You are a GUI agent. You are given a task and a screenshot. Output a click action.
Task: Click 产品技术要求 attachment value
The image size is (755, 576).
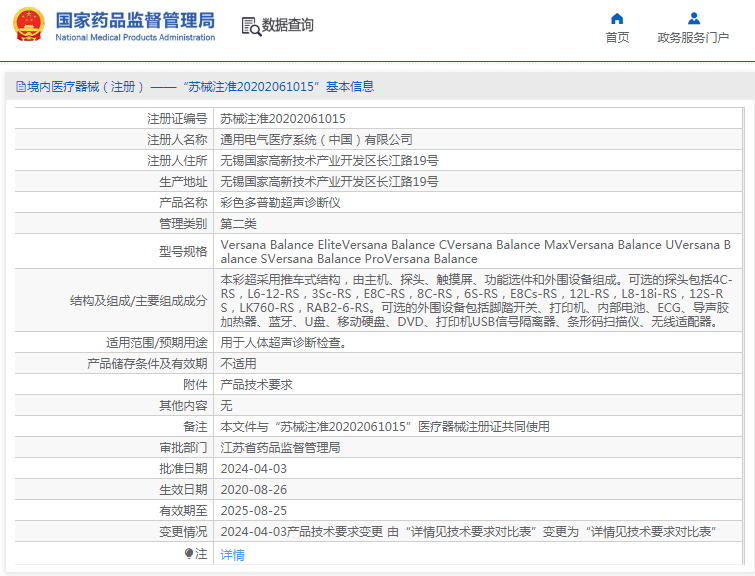[x=257, y=385]
